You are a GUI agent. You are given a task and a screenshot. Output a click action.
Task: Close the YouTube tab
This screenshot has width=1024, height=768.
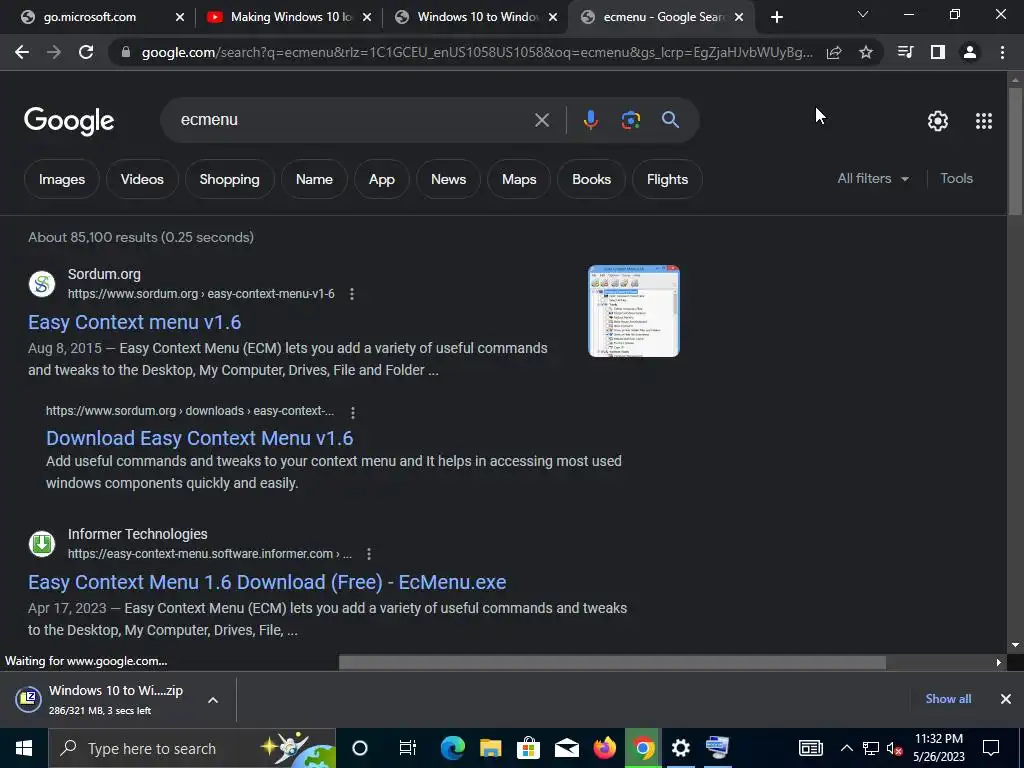click(x=367, y=18)
